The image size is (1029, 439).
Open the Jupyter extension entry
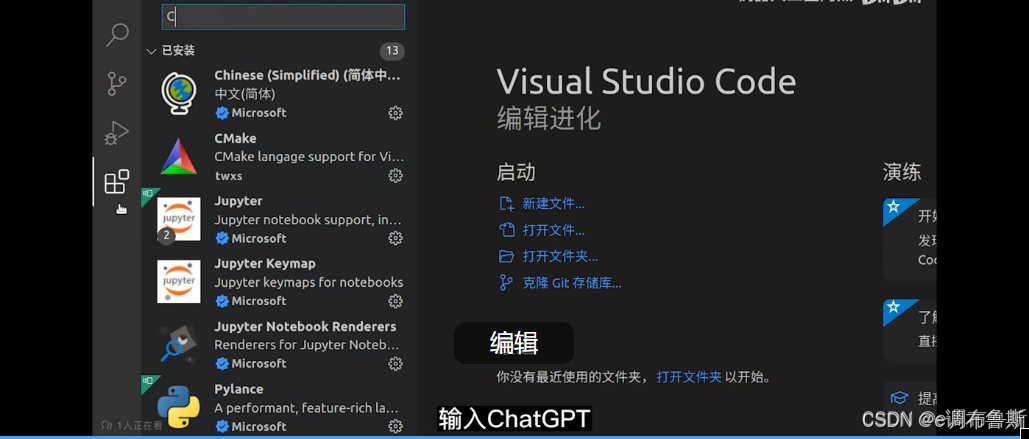(x=279, y=219)
